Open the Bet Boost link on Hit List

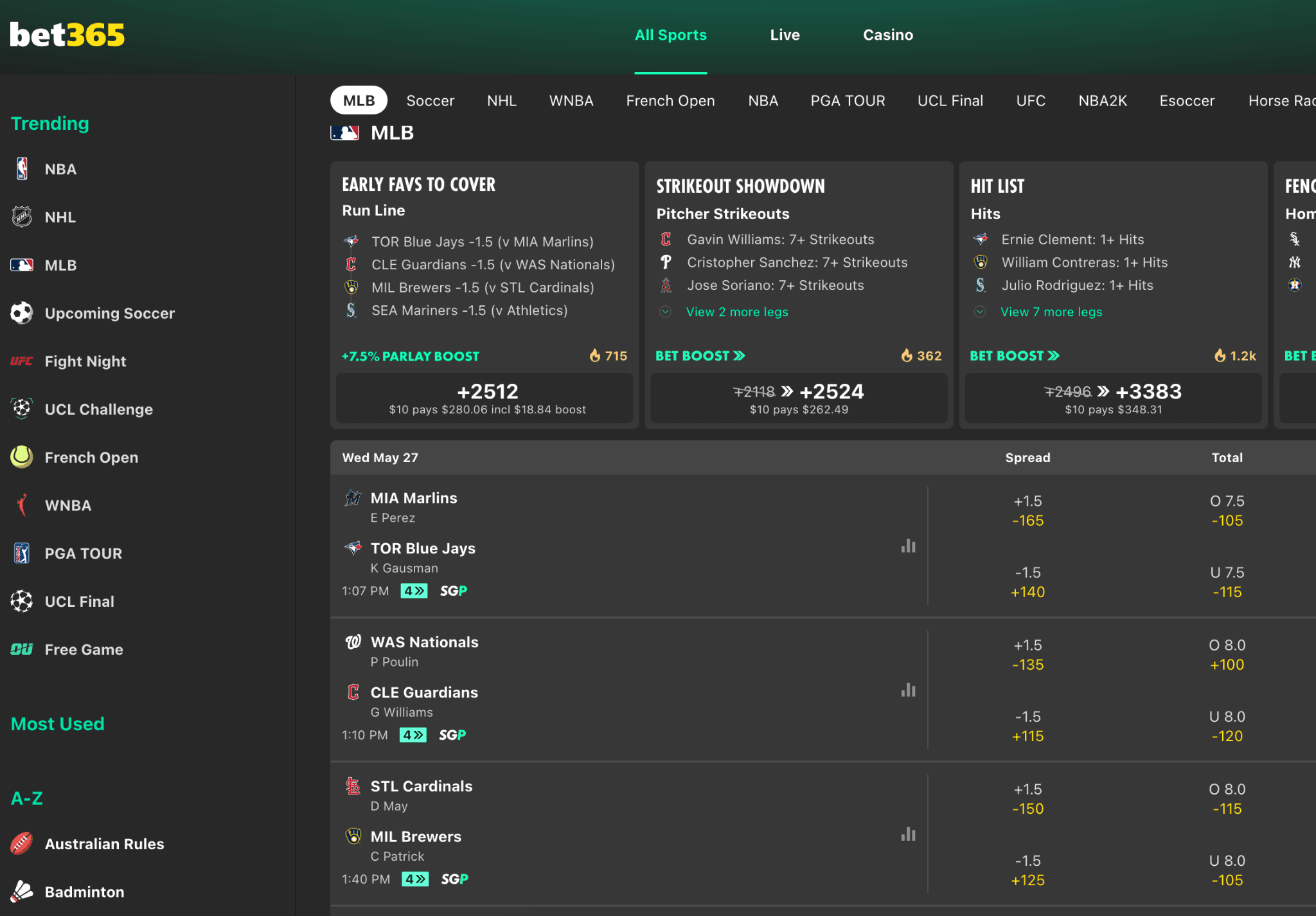[1015, 355]
